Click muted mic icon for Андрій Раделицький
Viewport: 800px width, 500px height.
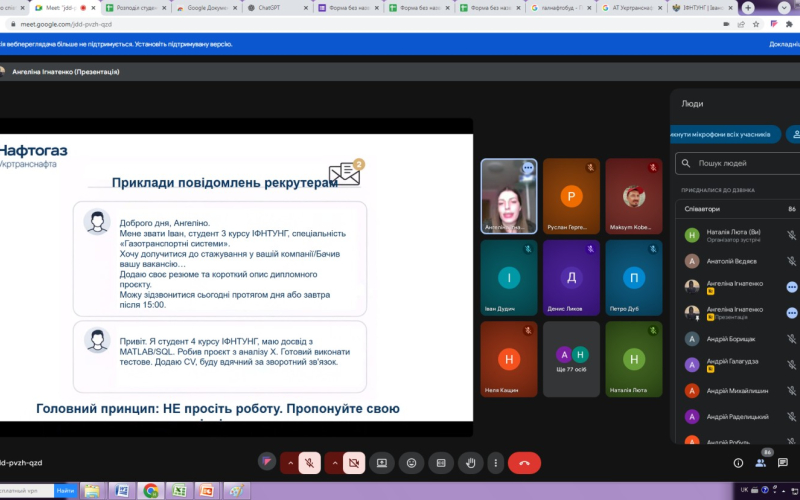pos(791,417)
